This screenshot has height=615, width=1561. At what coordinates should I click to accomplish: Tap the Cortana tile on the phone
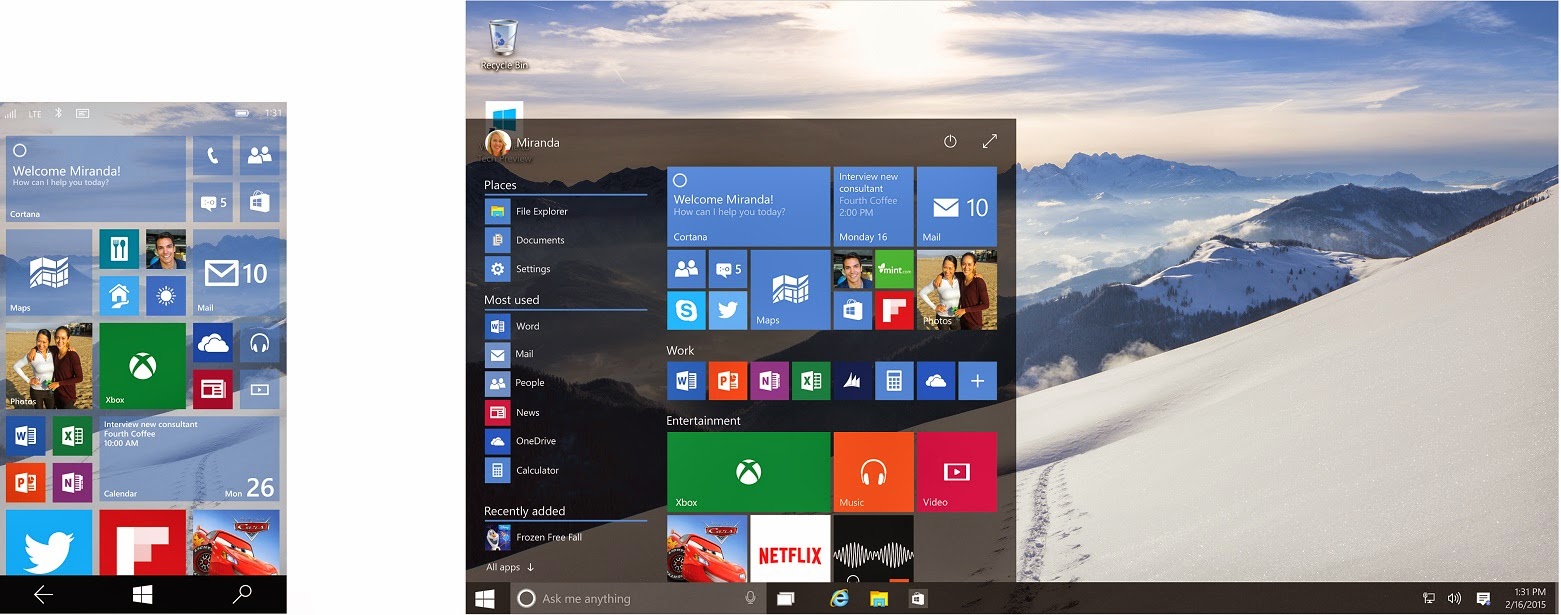pyautogui.click(x=96, y=179)
